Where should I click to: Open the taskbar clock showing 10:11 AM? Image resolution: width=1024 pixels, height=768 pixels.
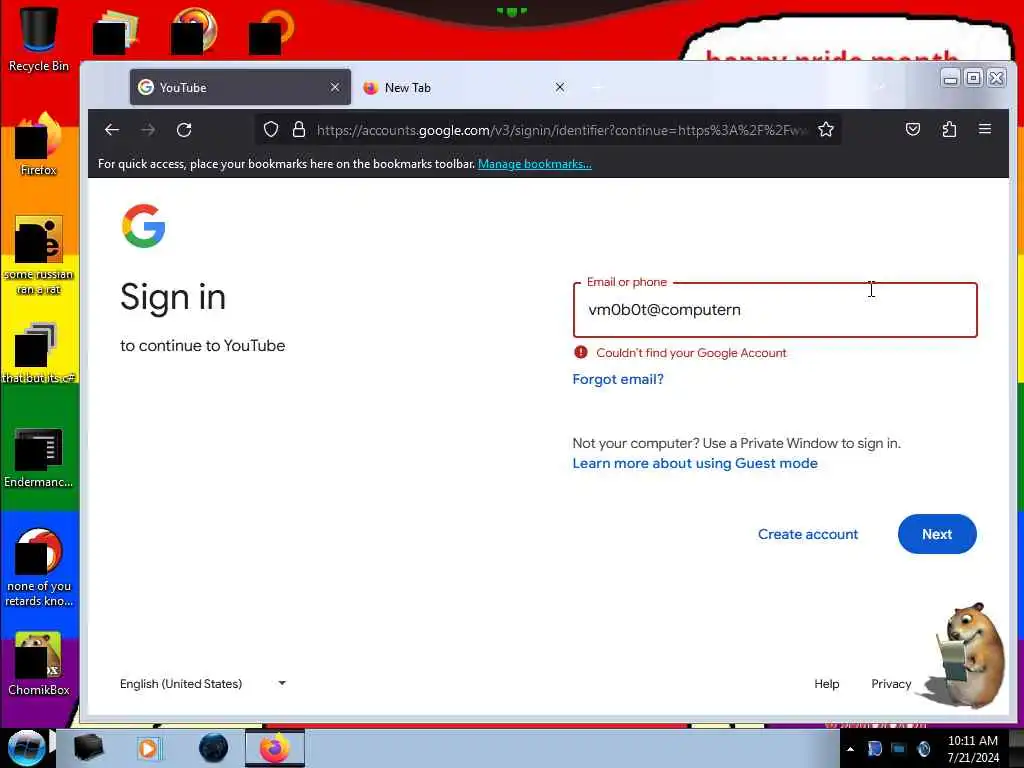(973, 749)
